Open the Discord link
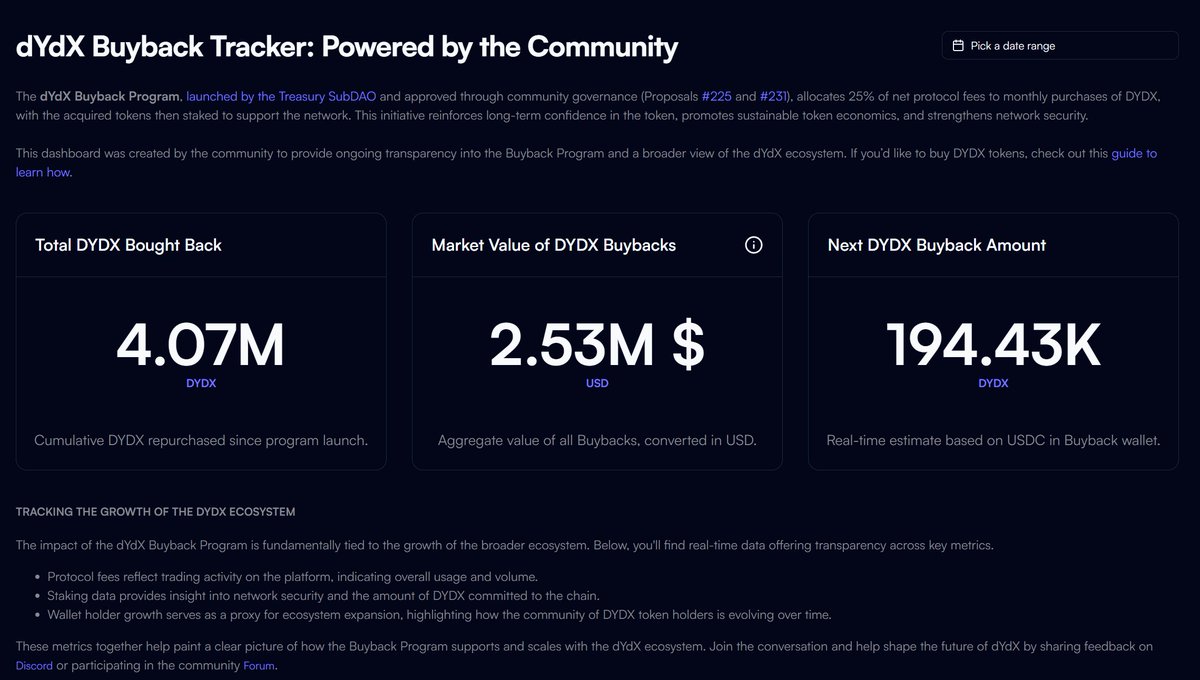Viewport: 1200px width, 680px height. point(34,665)
